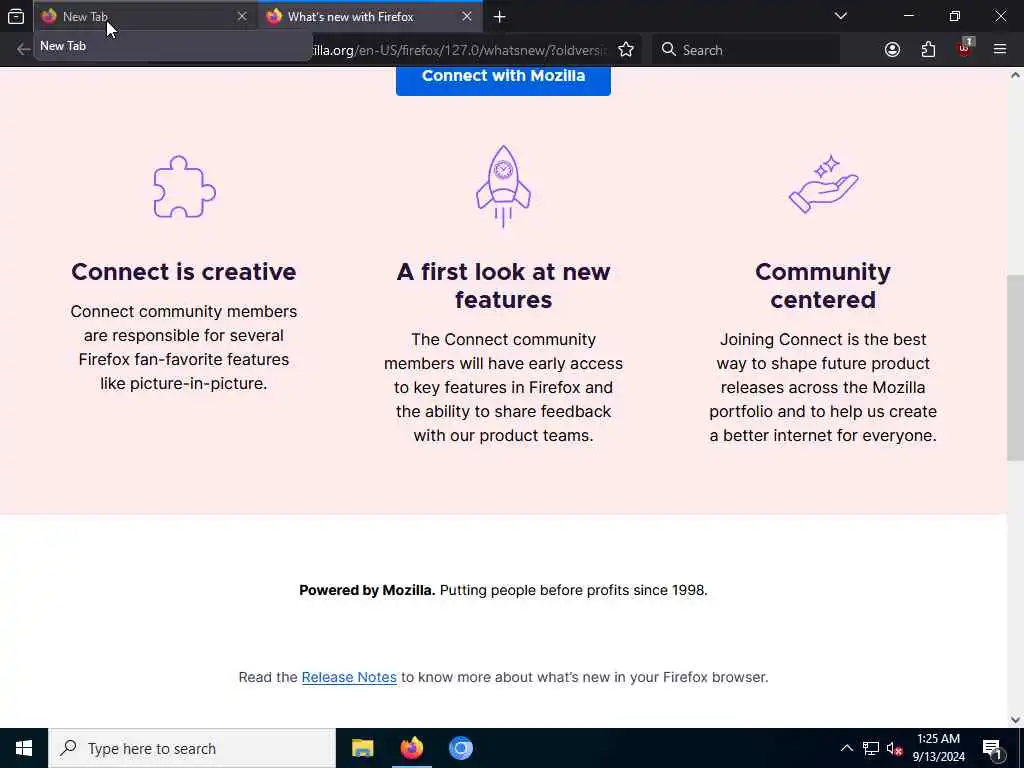The image size is (1024, 768).
Task: Select the What's new with Firefox tab
Action: 370,16
